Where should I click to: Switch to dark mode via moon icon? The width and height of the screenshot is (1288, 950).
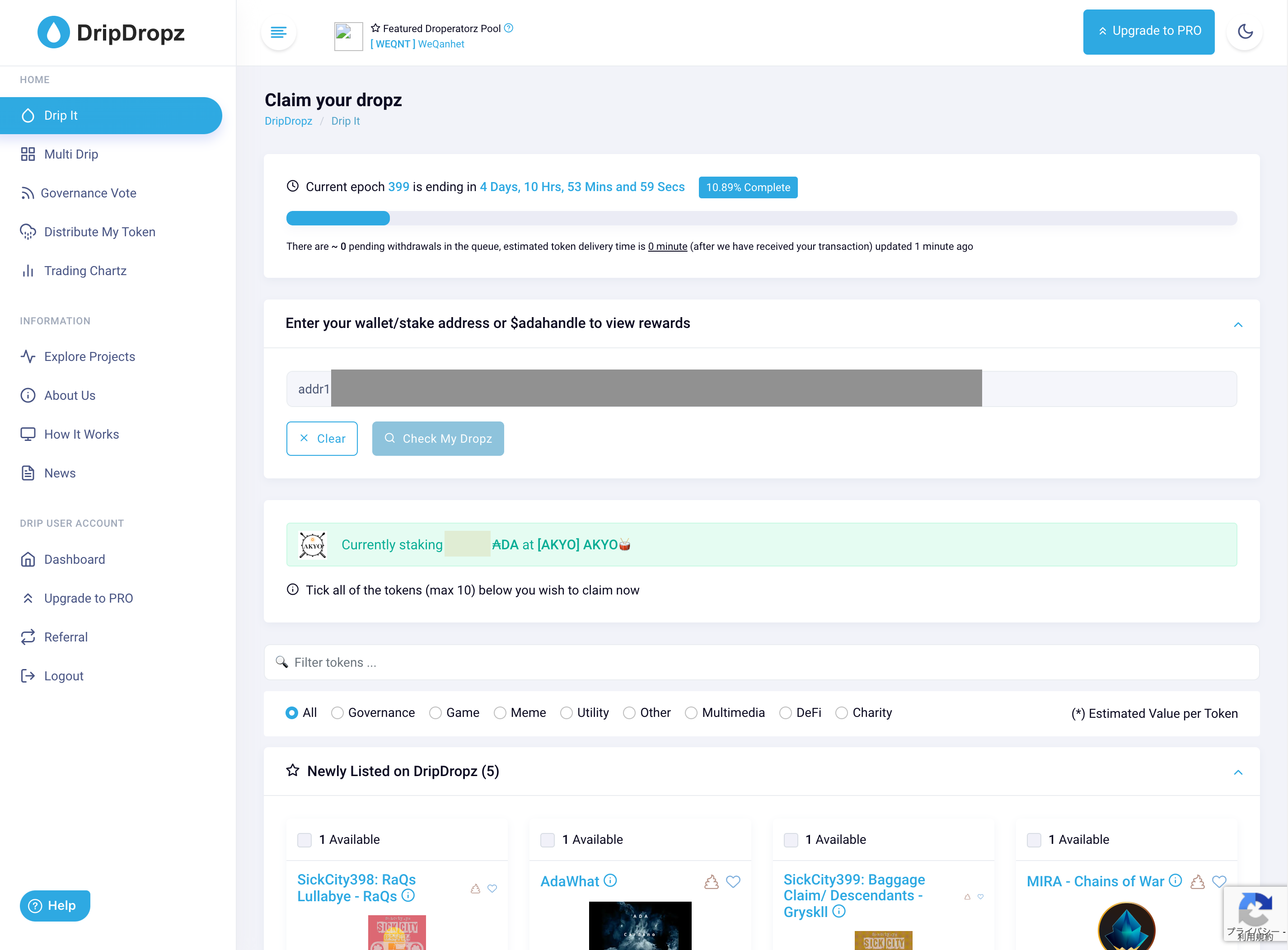pos(1245,31)
